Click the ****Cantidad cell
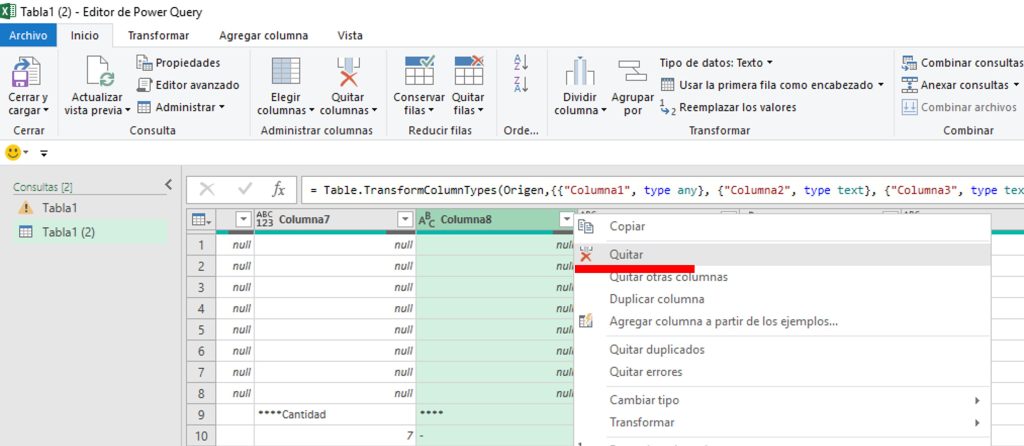1024x446 pixels. [x=334, y=415]
